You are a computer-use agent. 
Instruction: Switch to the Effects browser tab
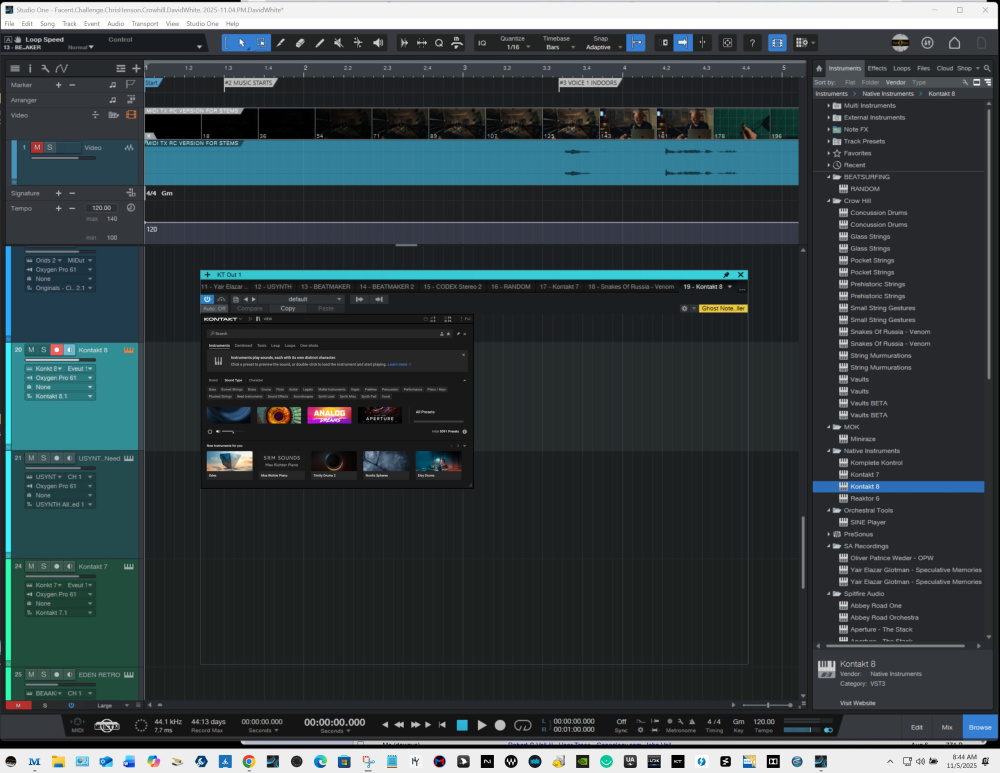(877, 68)
